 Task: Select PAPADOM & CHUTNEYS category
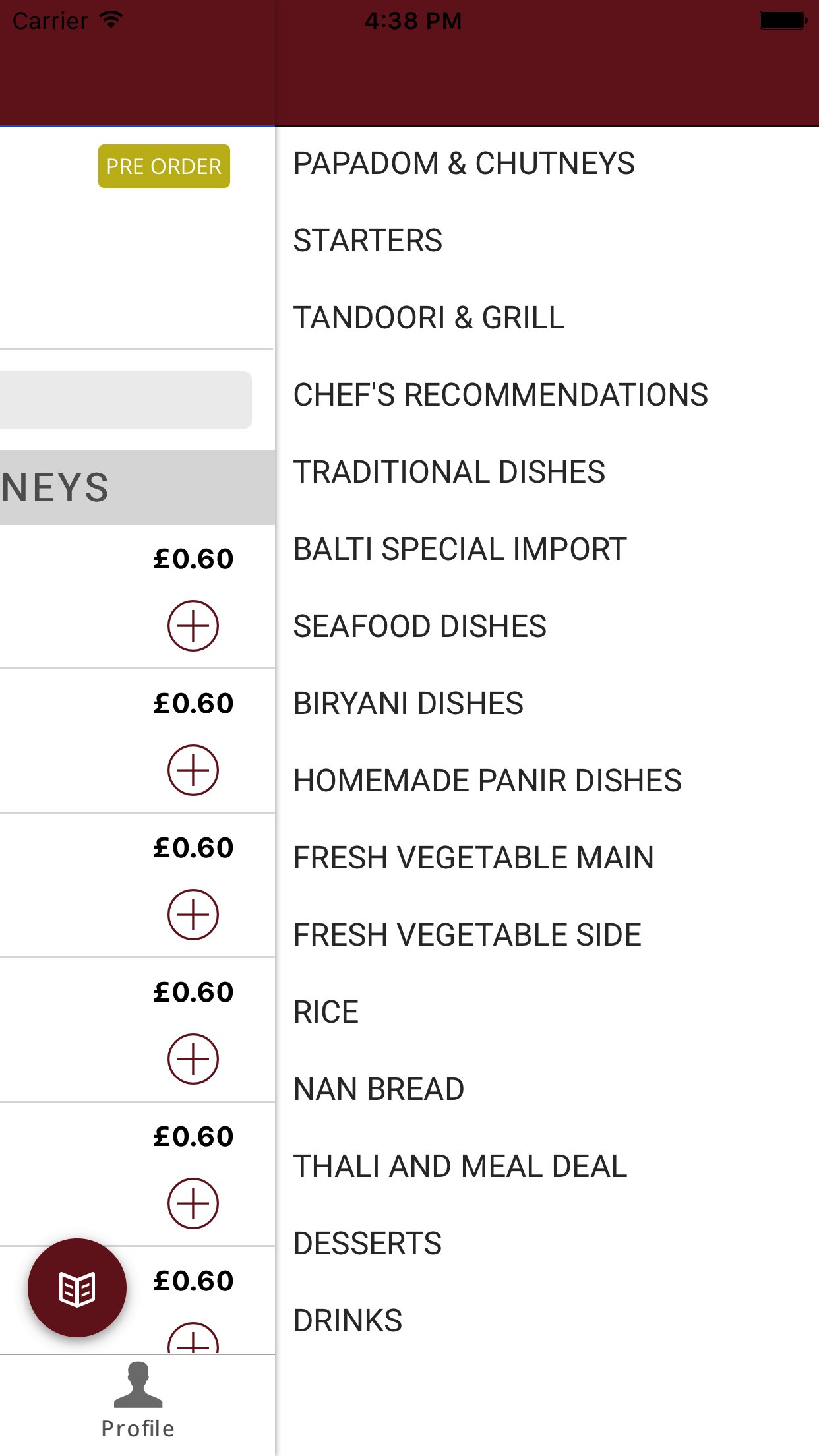[x=464, y=164]
